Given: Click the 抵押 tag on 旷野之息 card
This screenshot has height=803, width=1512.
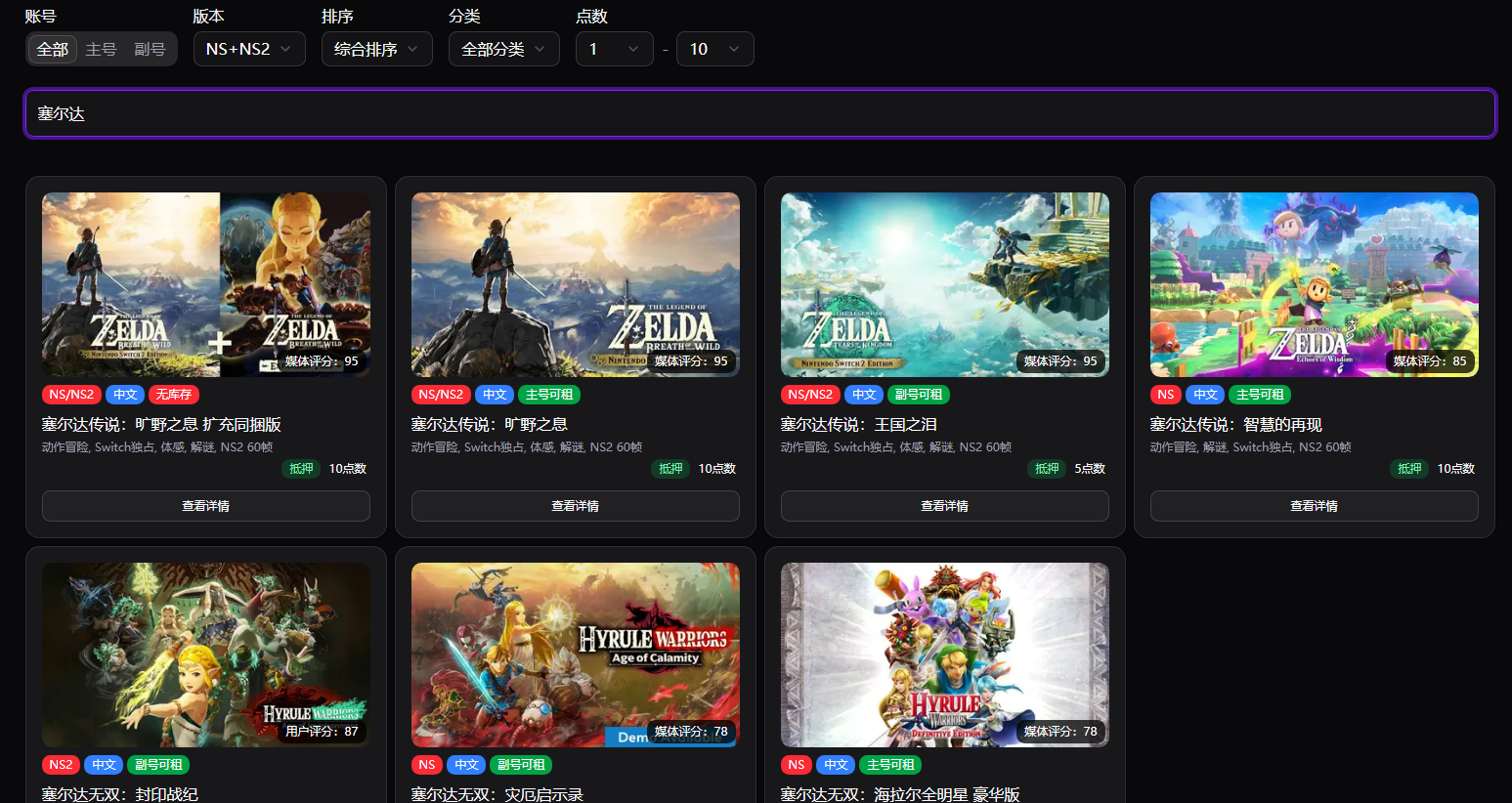Looking at the screenshot, I should (x=669, y=469).
